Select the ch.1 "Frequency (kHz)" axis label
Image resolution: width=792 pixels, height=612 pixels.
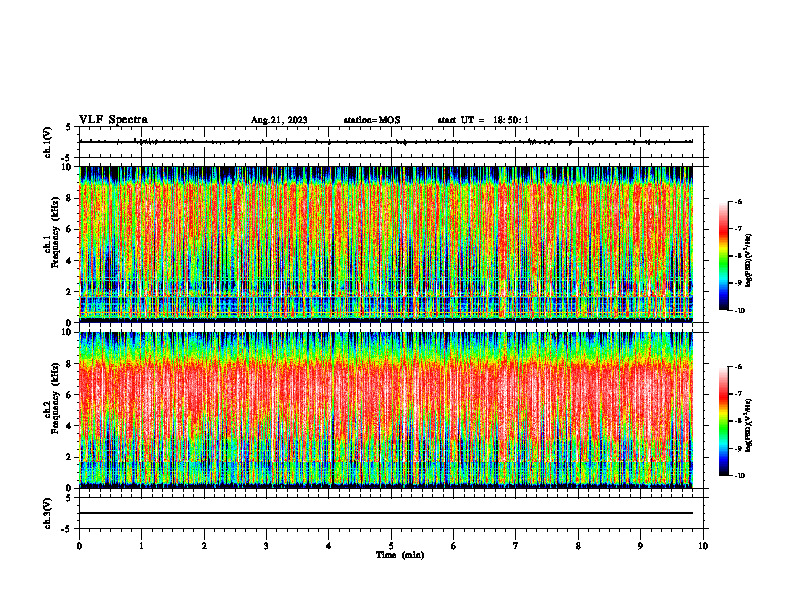[x=56, y=232]
